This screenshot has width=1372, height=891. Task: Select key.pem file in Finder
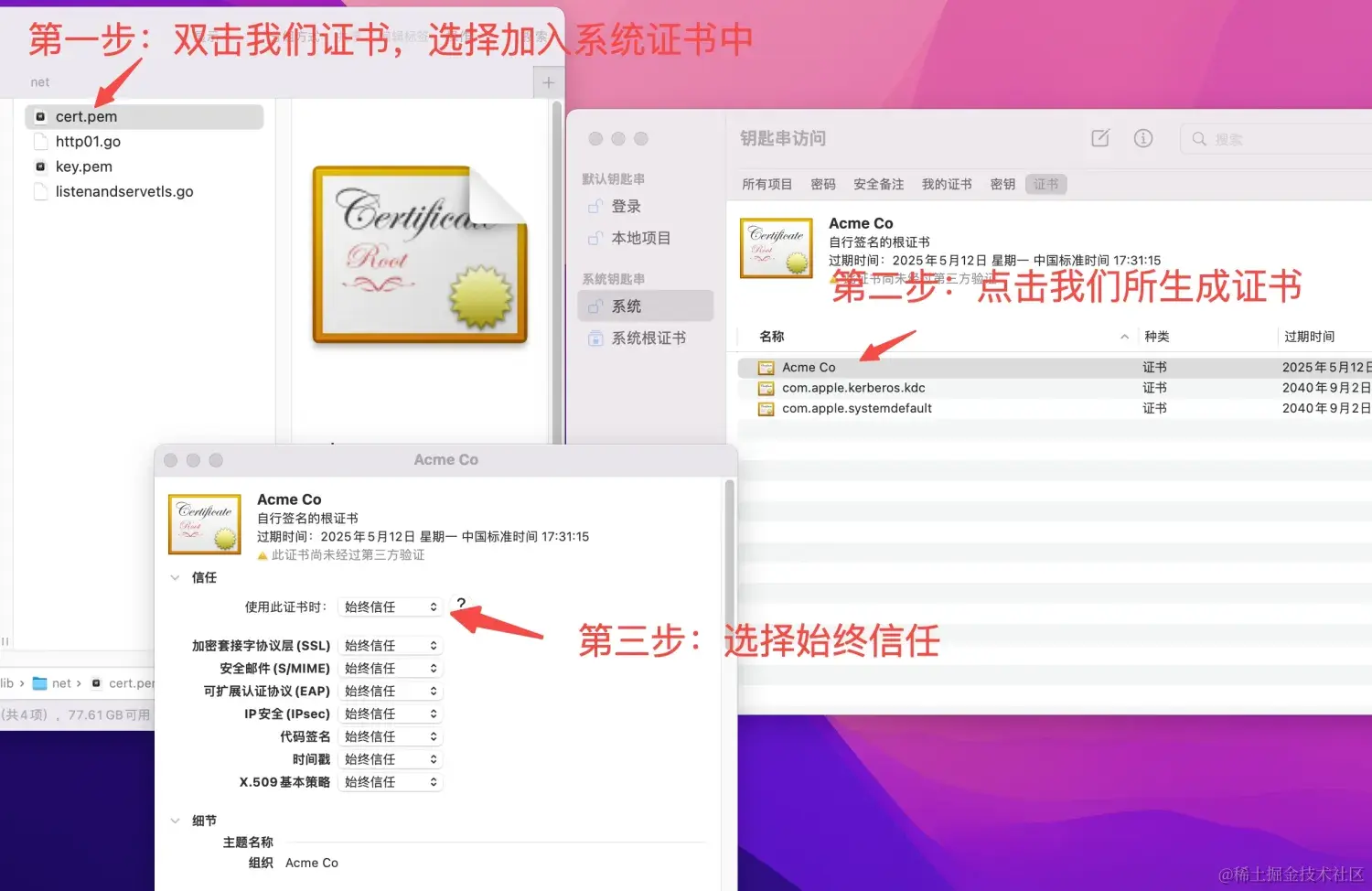84,166
